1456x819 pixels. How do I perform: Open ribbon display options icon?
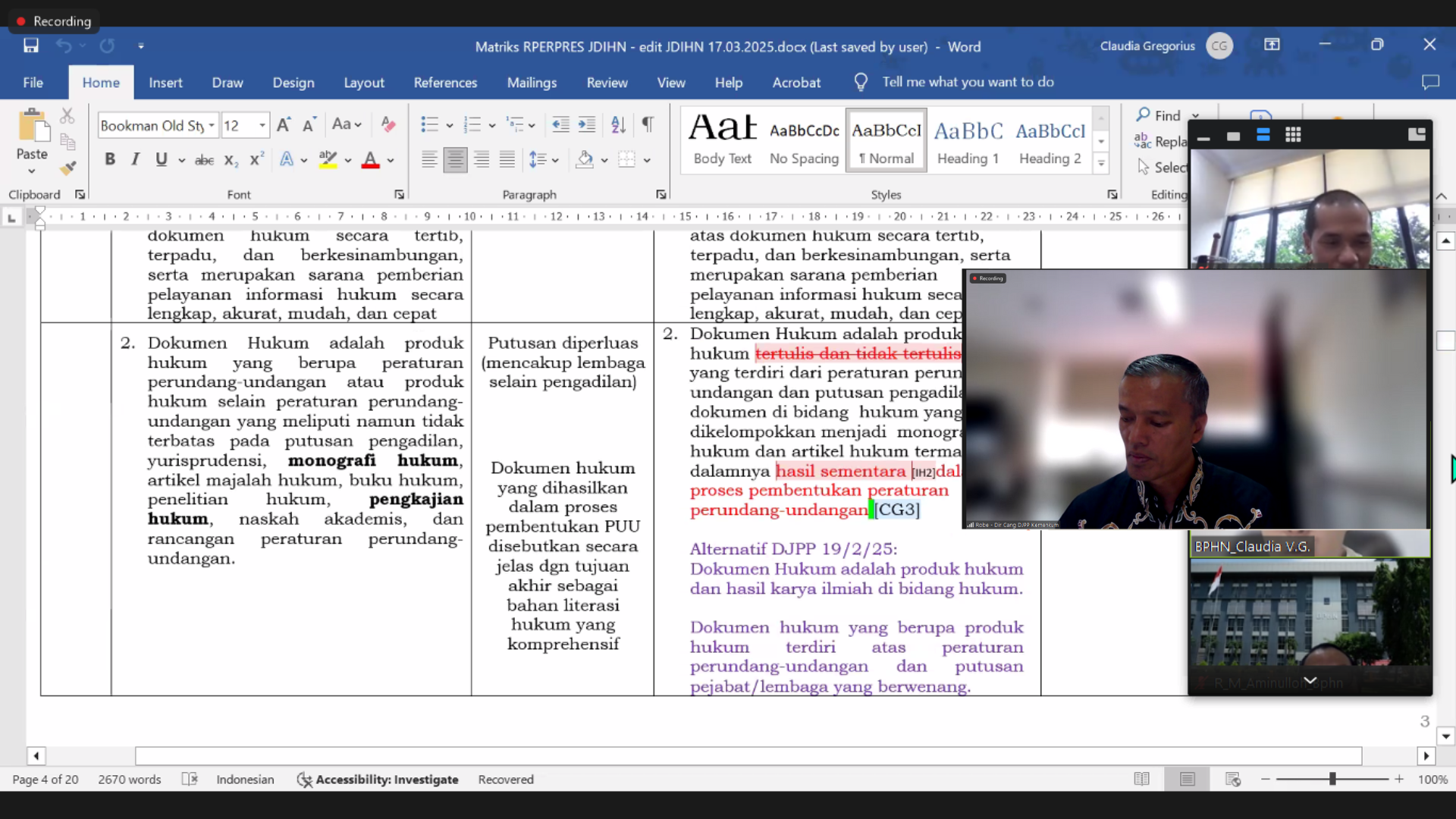click(x=1272, y=45)
